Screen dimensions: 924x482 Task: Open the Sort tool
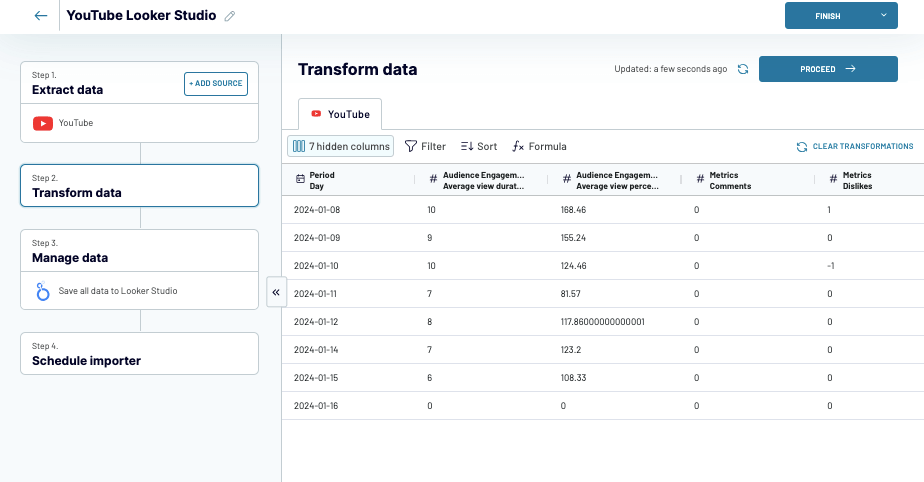tap(478, 146)
